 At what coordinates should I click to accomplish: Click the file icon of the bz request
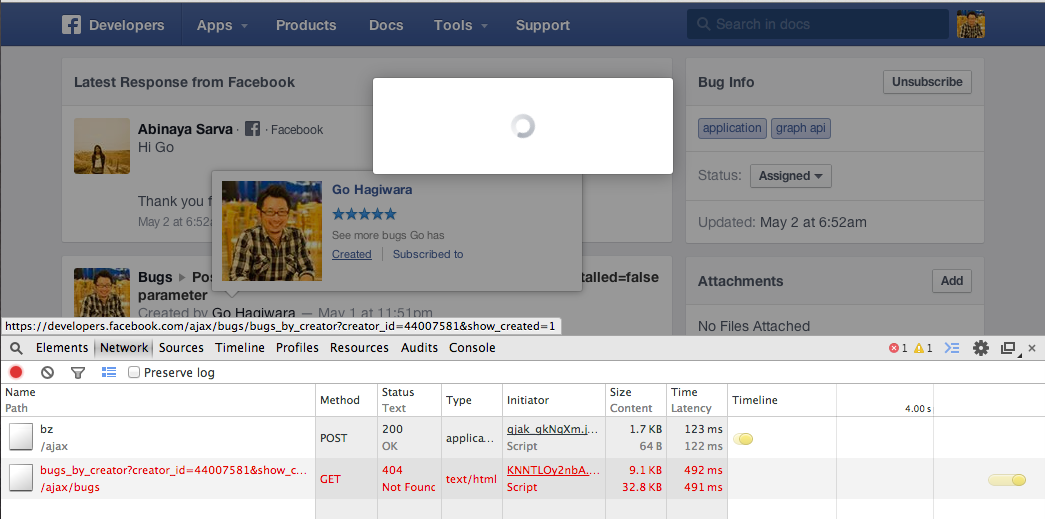21,437
